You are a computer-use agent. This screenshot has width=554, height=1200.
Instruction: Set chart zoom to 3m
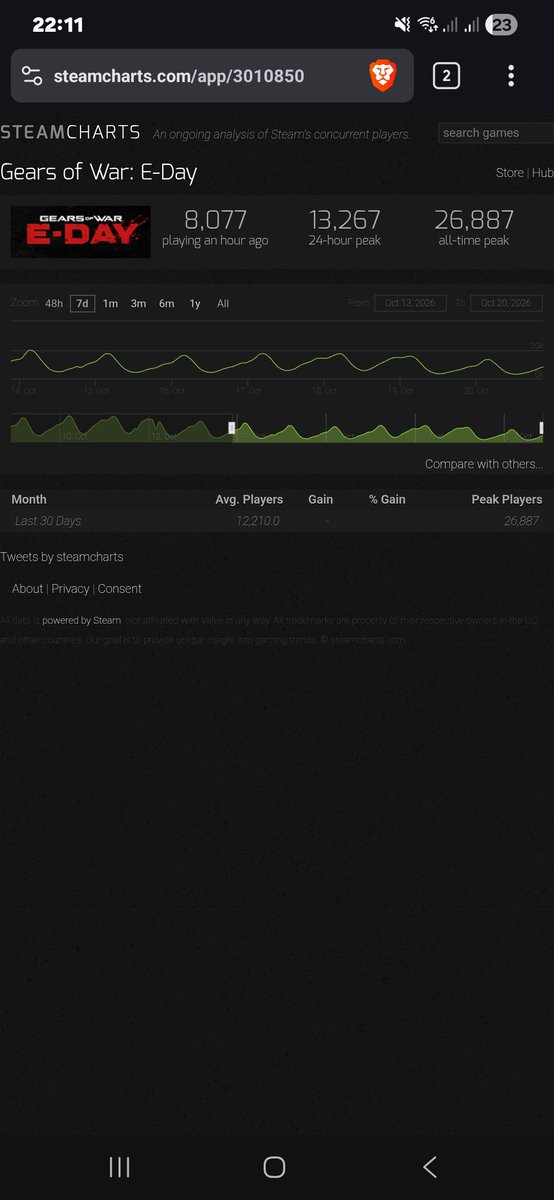click(x=138, y=303)
